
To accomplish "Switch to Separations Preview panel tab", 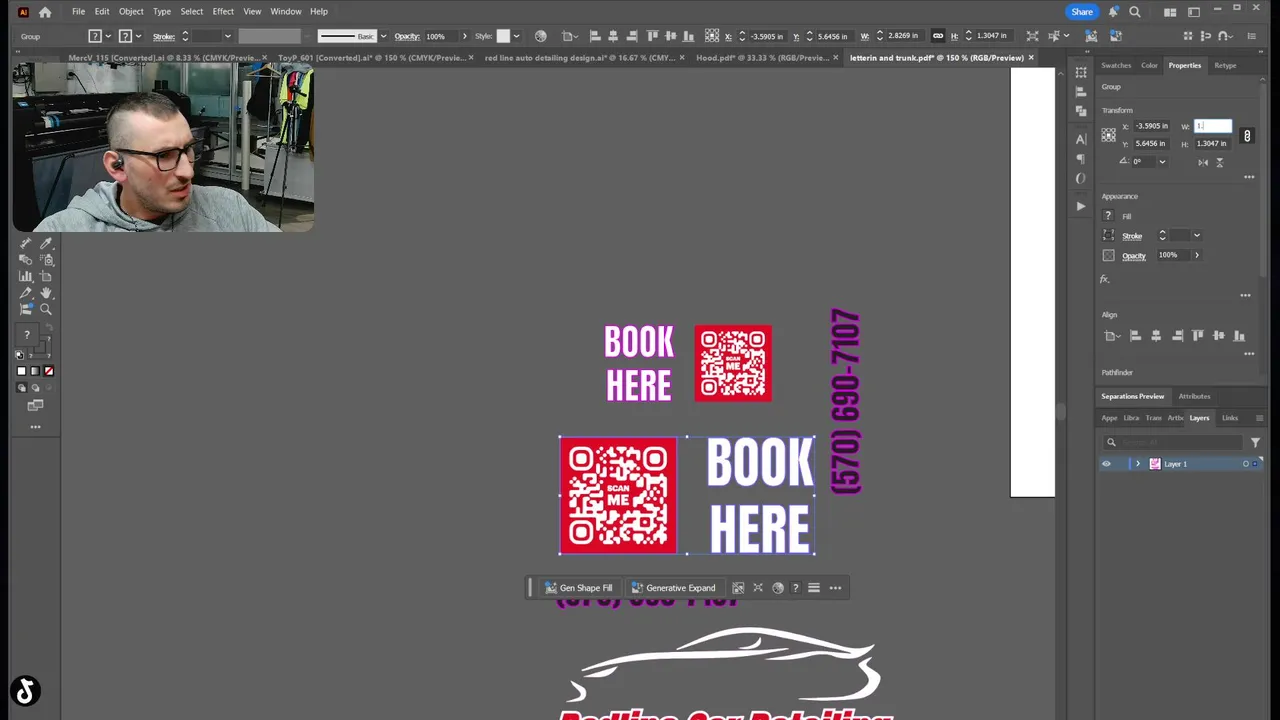I will point(1133,396).
